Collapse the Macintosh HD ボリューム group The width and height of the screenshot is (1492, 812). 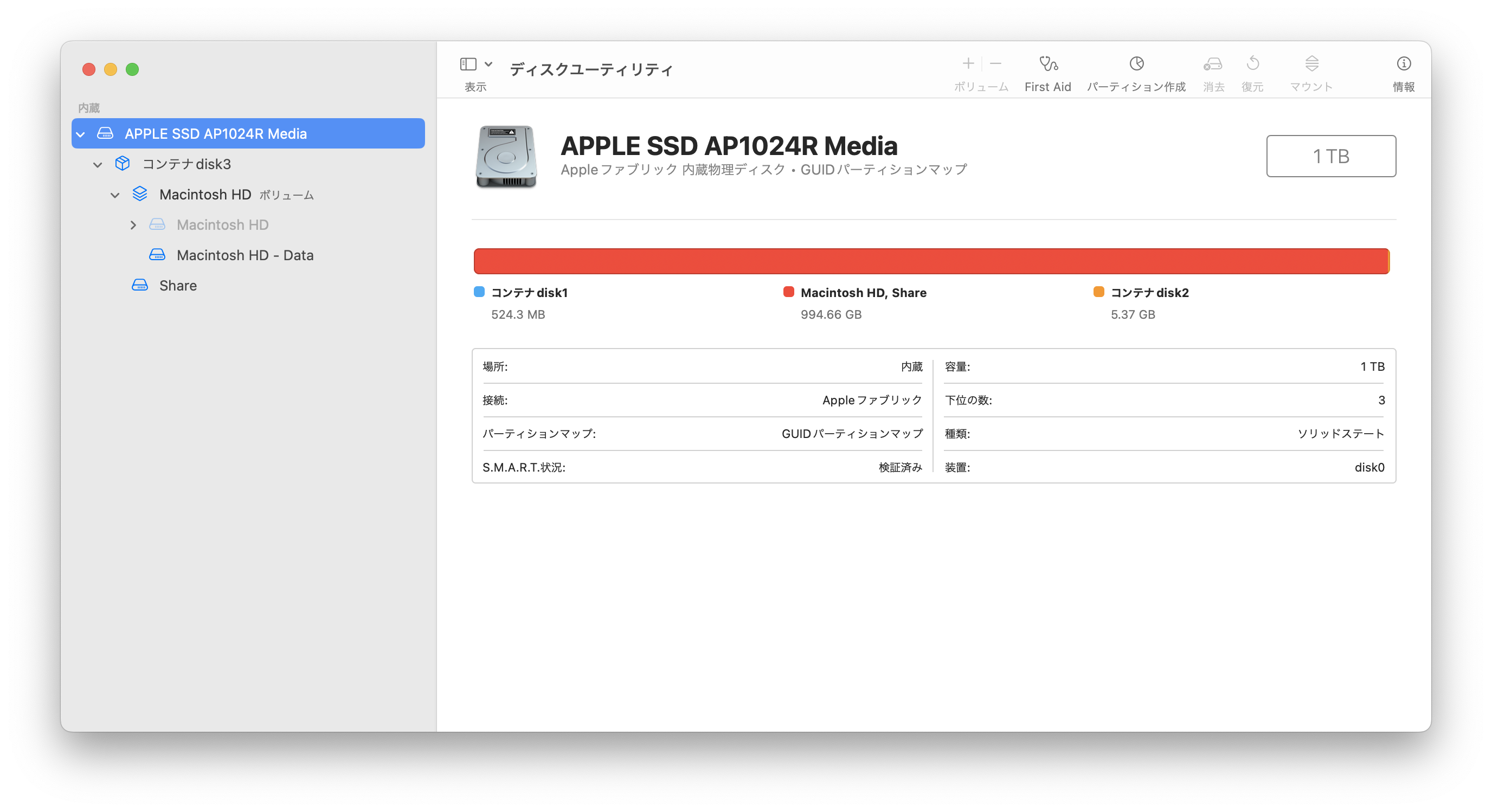coord(115,195)
